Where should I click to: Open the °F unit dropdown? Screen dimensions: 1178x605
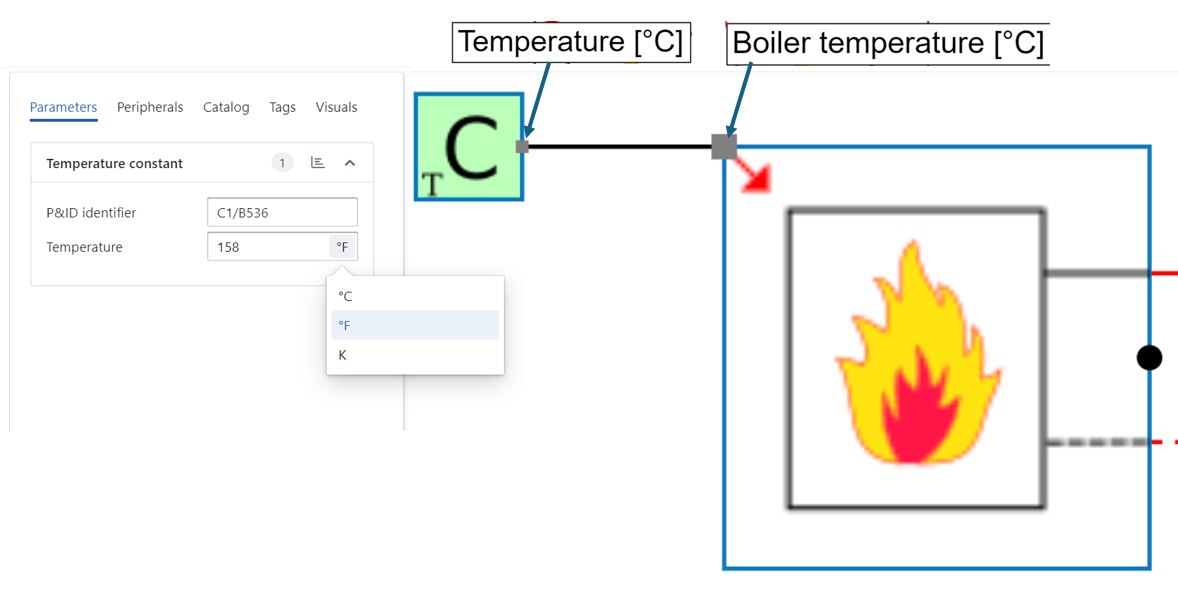click(x=342, y=247)
